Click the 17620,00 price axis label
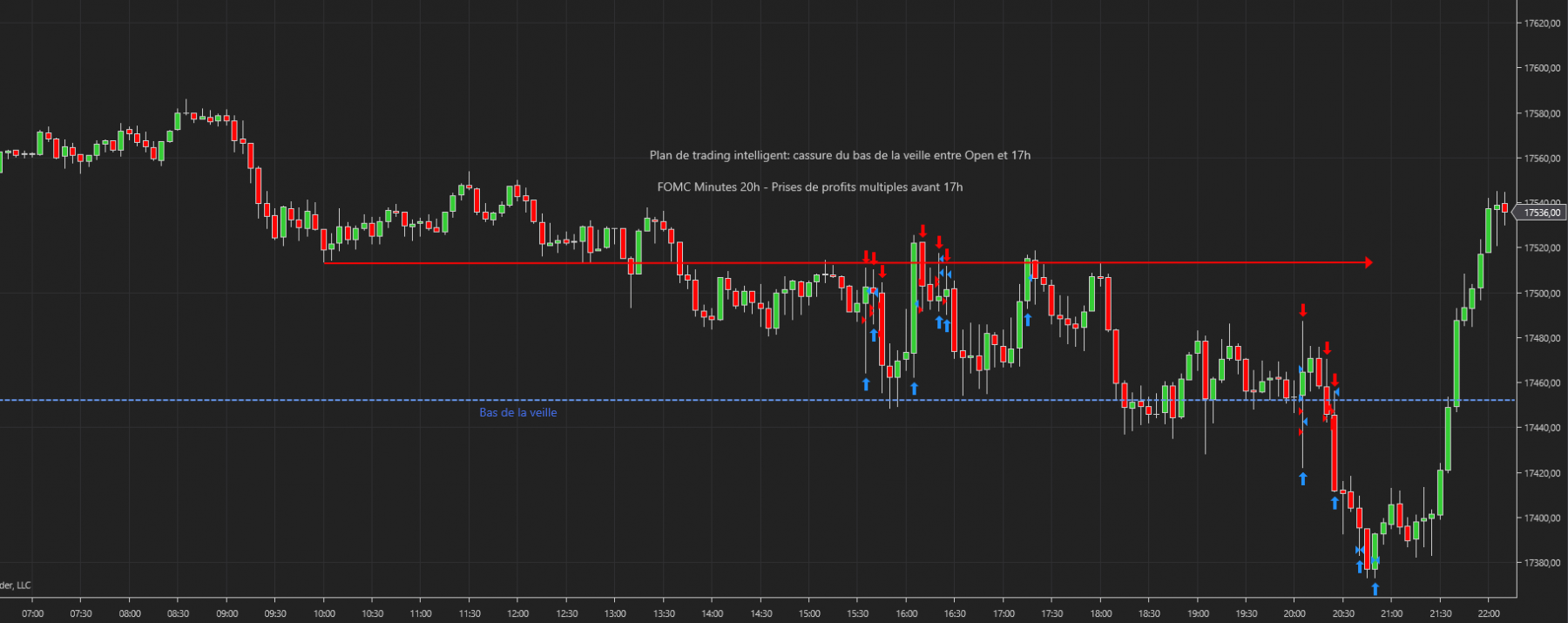 click(x=1542, y=24)
